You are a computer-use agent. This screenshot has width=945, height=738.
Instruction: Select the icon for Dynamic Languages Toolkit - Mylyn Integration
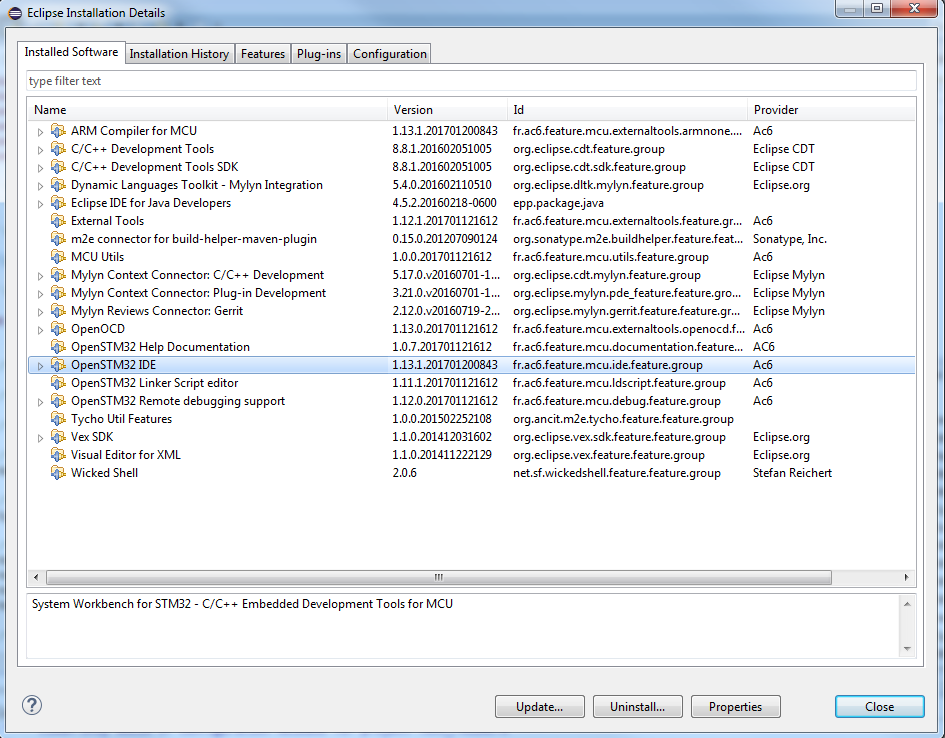pyautogui.click(x=58, y=185)
